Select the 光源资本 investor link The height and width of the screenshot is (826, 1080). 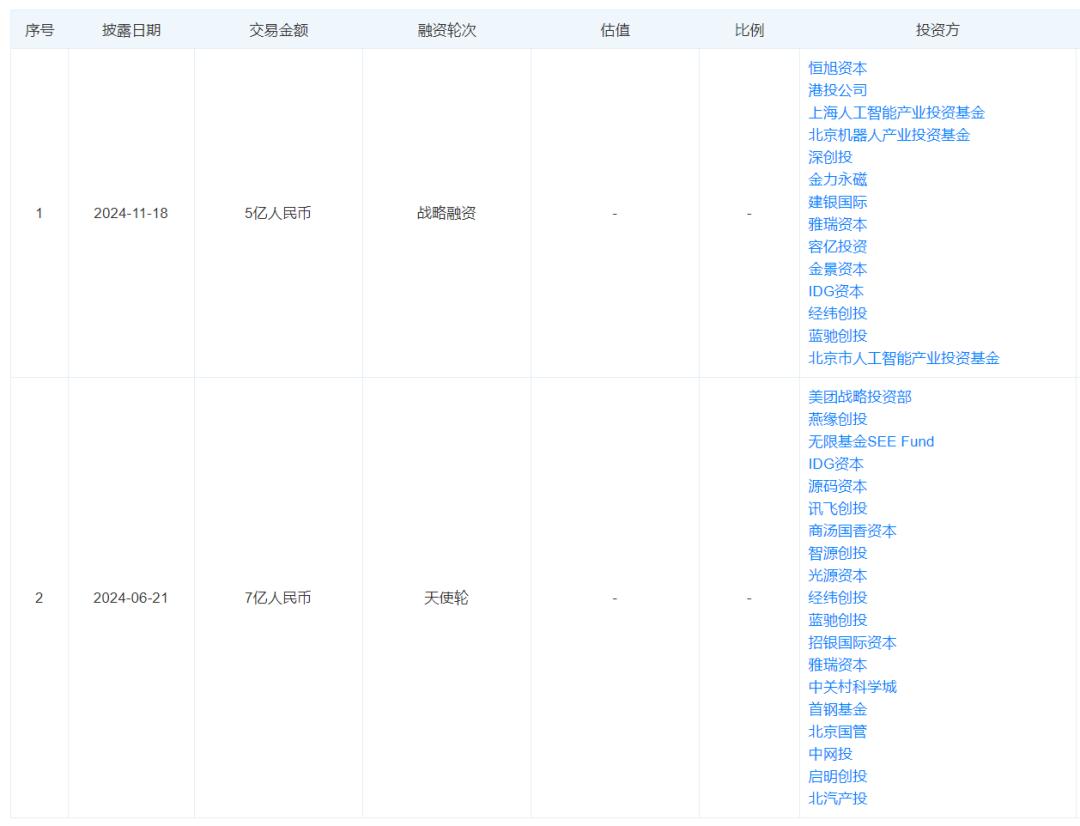pos(837,576)
